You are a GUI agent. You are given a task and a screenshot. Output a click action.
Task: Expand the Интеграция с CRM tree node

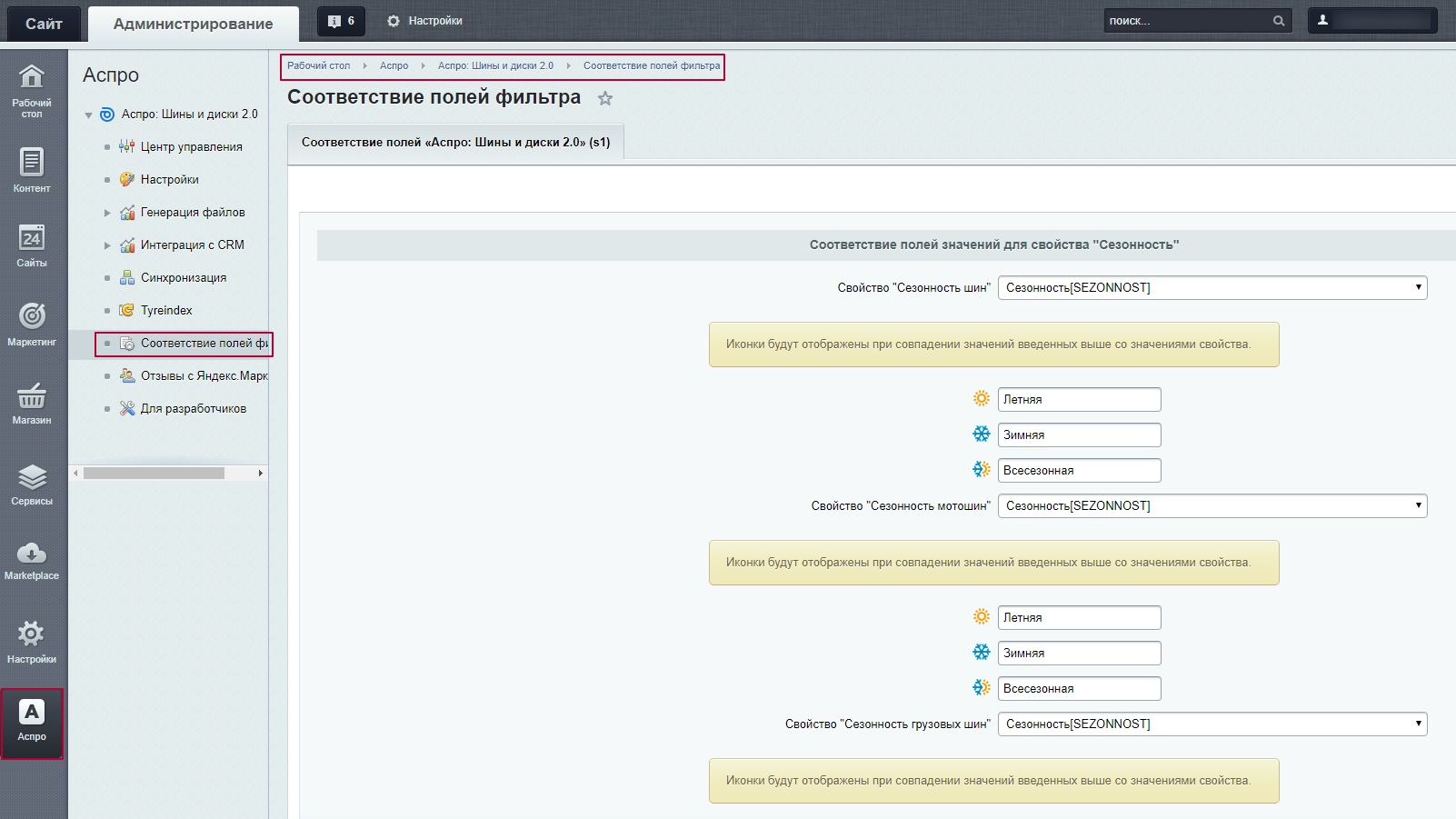click(x=107, y=245)
